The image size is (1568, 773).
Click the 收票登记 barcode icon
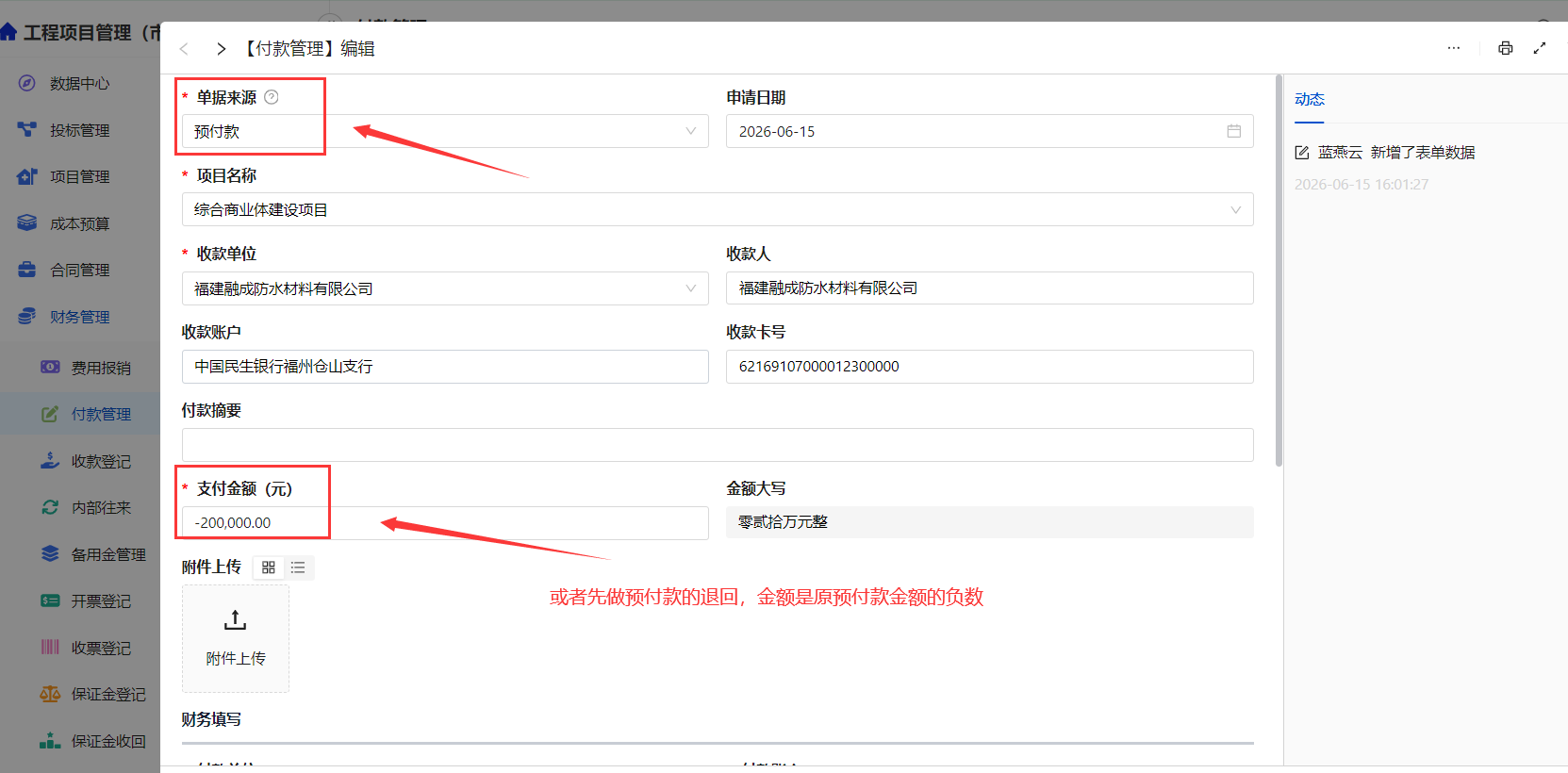[x=50, y=648]
